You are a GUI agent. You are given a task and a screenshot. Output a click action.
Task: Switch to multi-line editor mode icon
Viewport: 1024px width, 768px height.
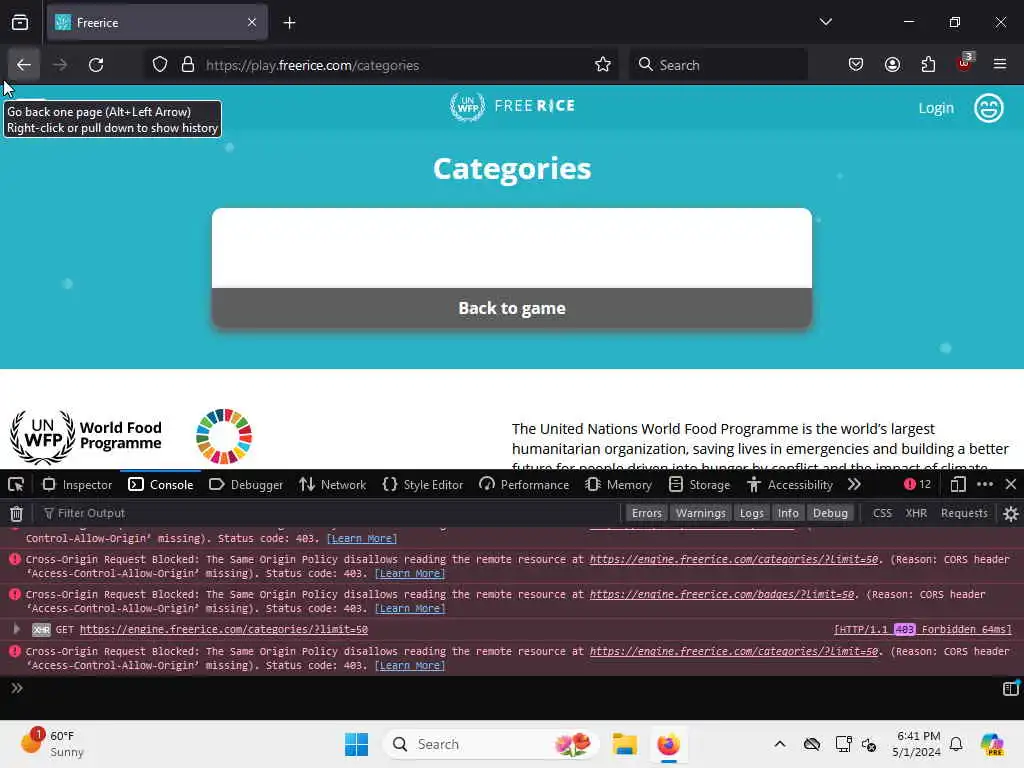click(x=1010, y=688)
